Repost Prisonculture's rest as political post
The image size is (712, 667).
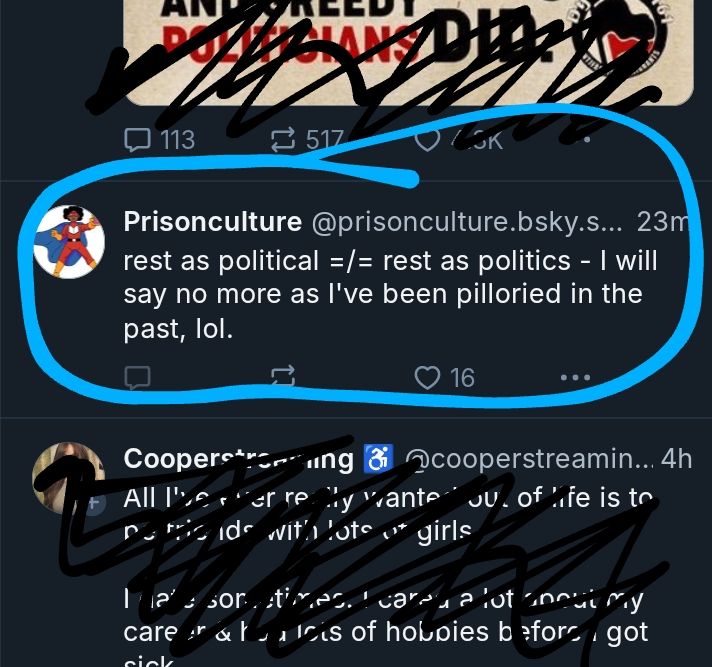pyautogui.click(x=283, y=377)
